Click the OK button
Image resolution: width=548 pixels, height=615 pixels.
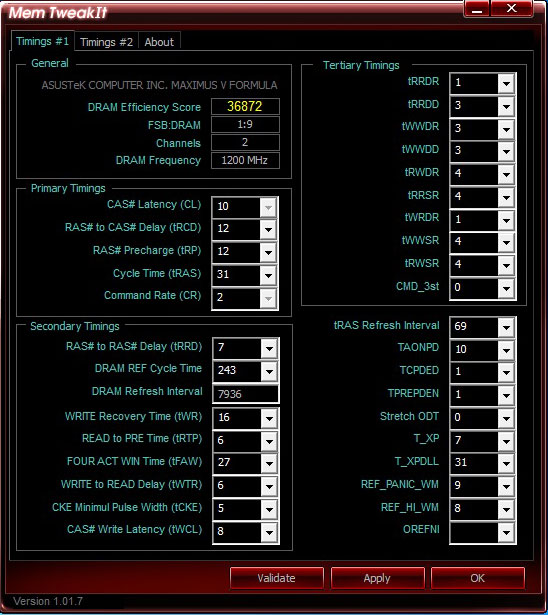point(477,578)
